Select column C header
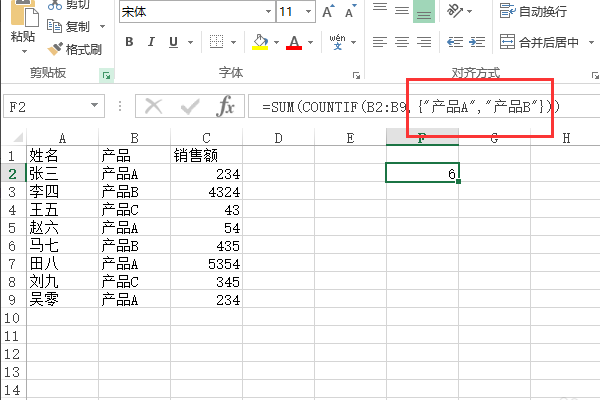 206,138
